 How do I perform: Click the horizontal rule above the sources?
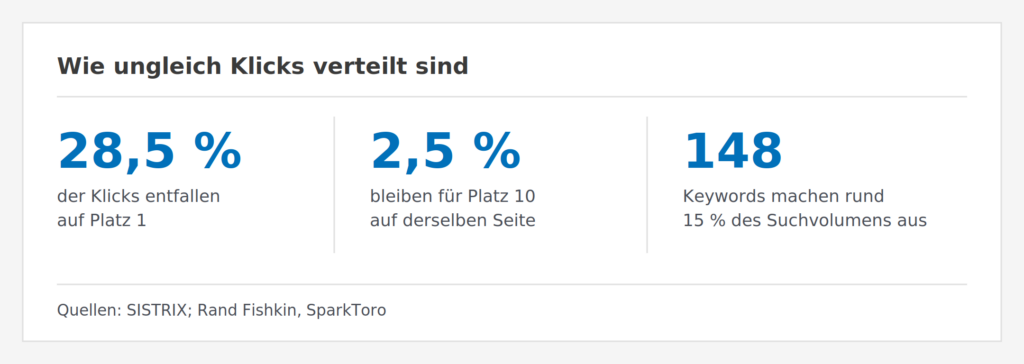click(512, 284)
